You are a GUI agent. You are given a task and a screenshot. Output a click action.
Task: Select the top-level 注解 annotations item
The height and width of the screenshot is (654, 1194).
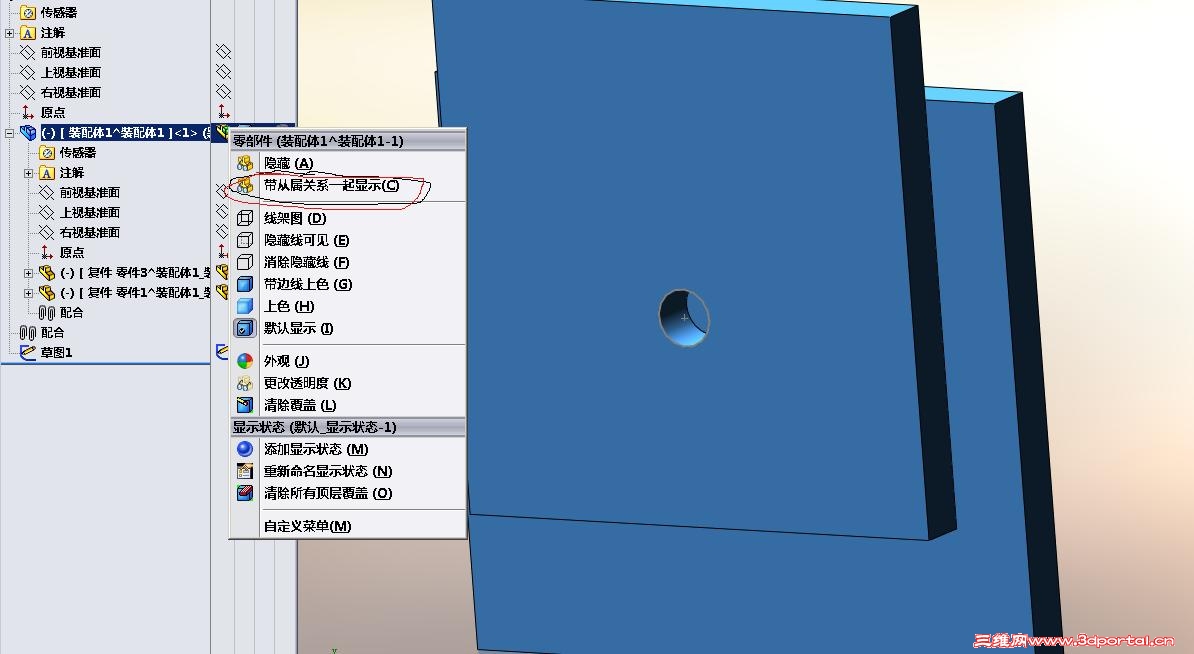point(43,33)
